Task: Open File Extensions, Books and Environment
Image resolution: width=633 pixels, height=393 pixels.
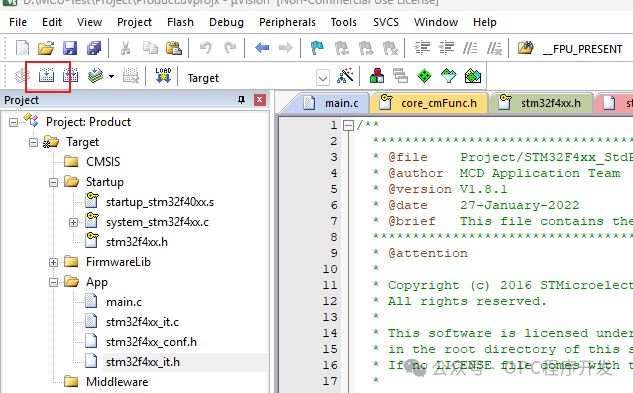Action: click(377, 76)
